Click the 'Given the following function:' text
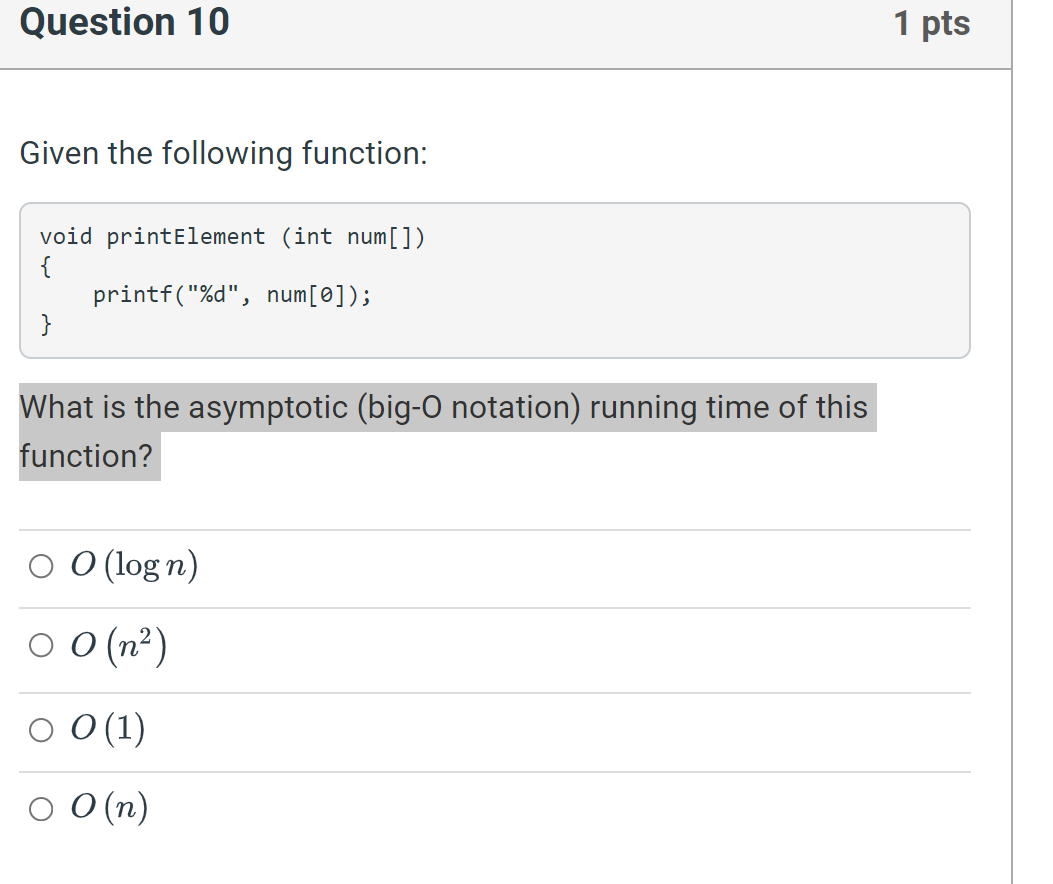The image size is (1053, 884). 224,154
